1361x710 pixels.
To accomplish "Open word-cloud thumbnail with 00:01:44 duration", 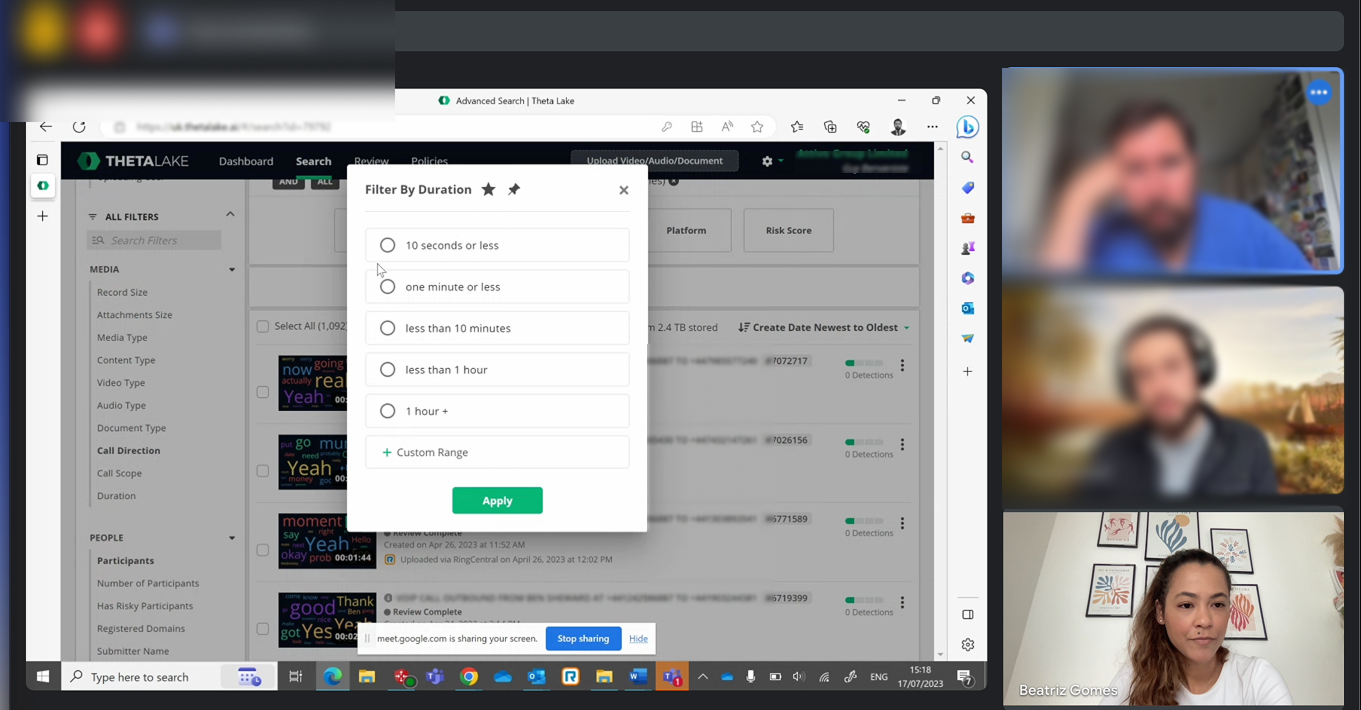I will pos(327,541).
